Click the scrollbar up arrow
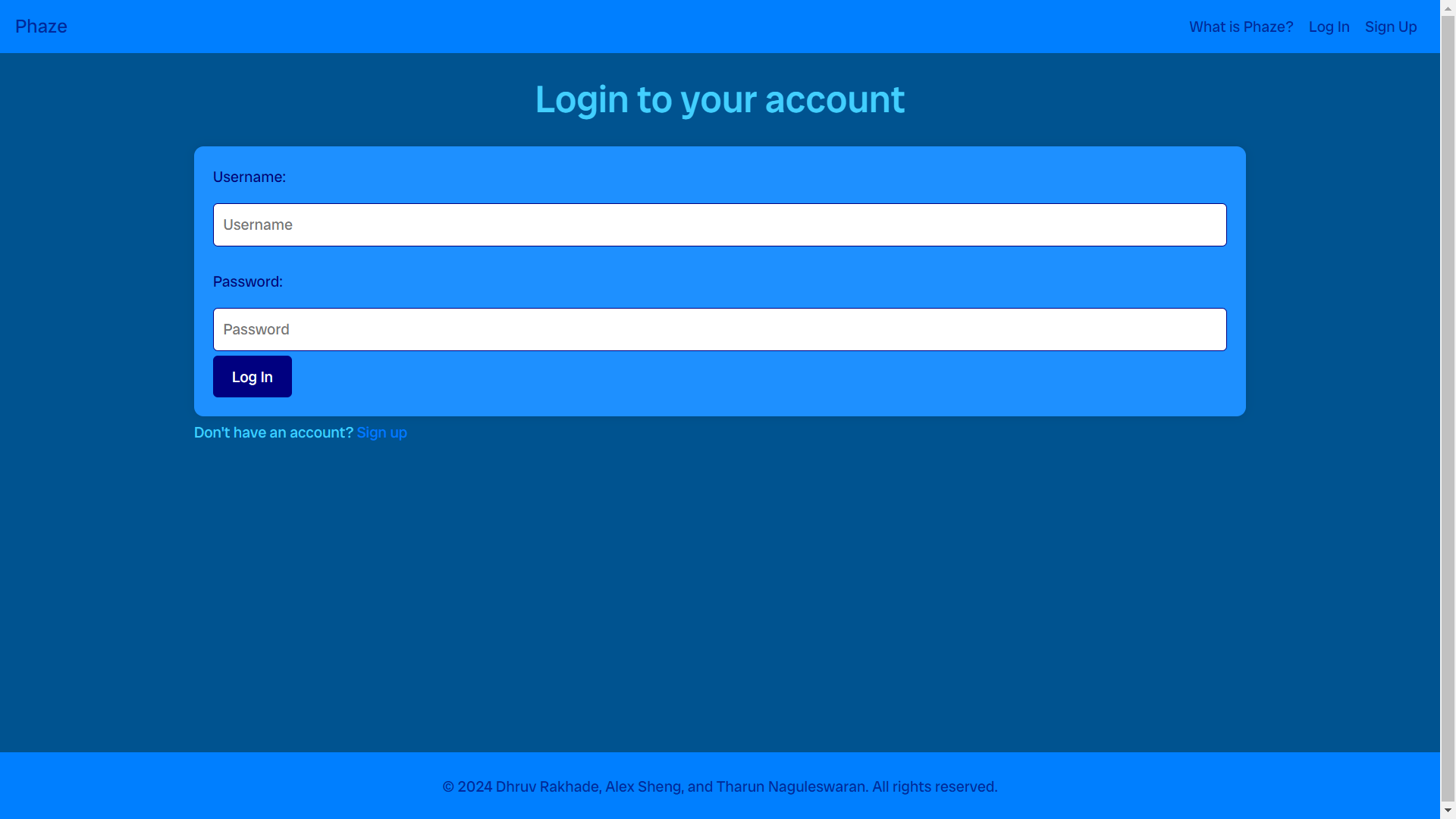The image size is (1456, 819). 1448,7
